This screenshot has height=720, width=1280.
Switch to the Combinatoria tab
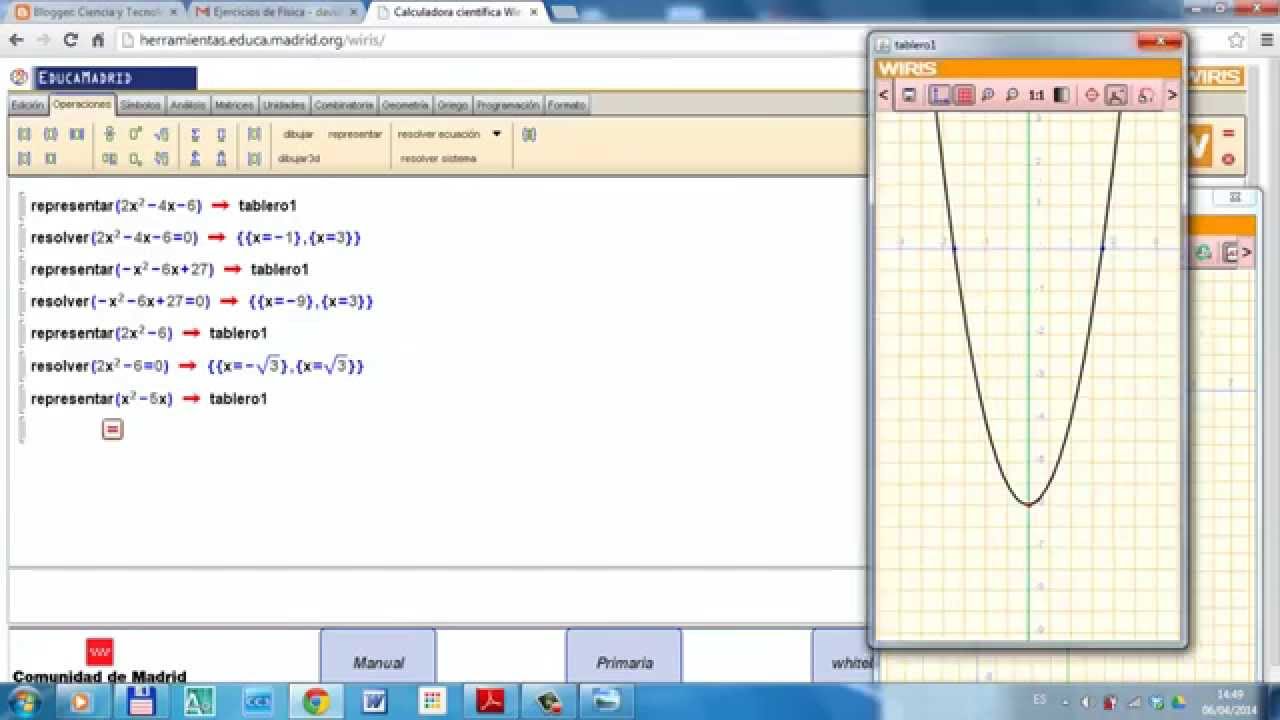(x=344, y=105)
